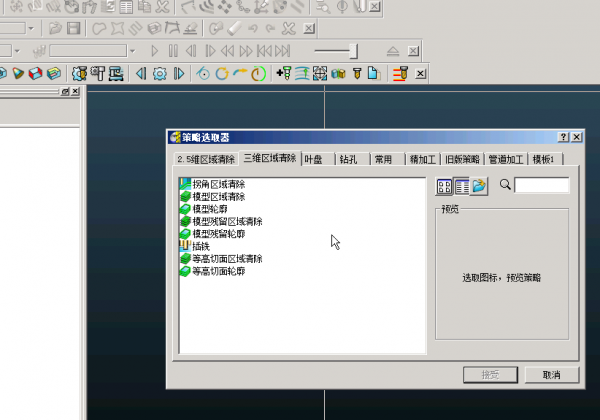
Task: Step the simulation back one move
Action: click(191, 50)
